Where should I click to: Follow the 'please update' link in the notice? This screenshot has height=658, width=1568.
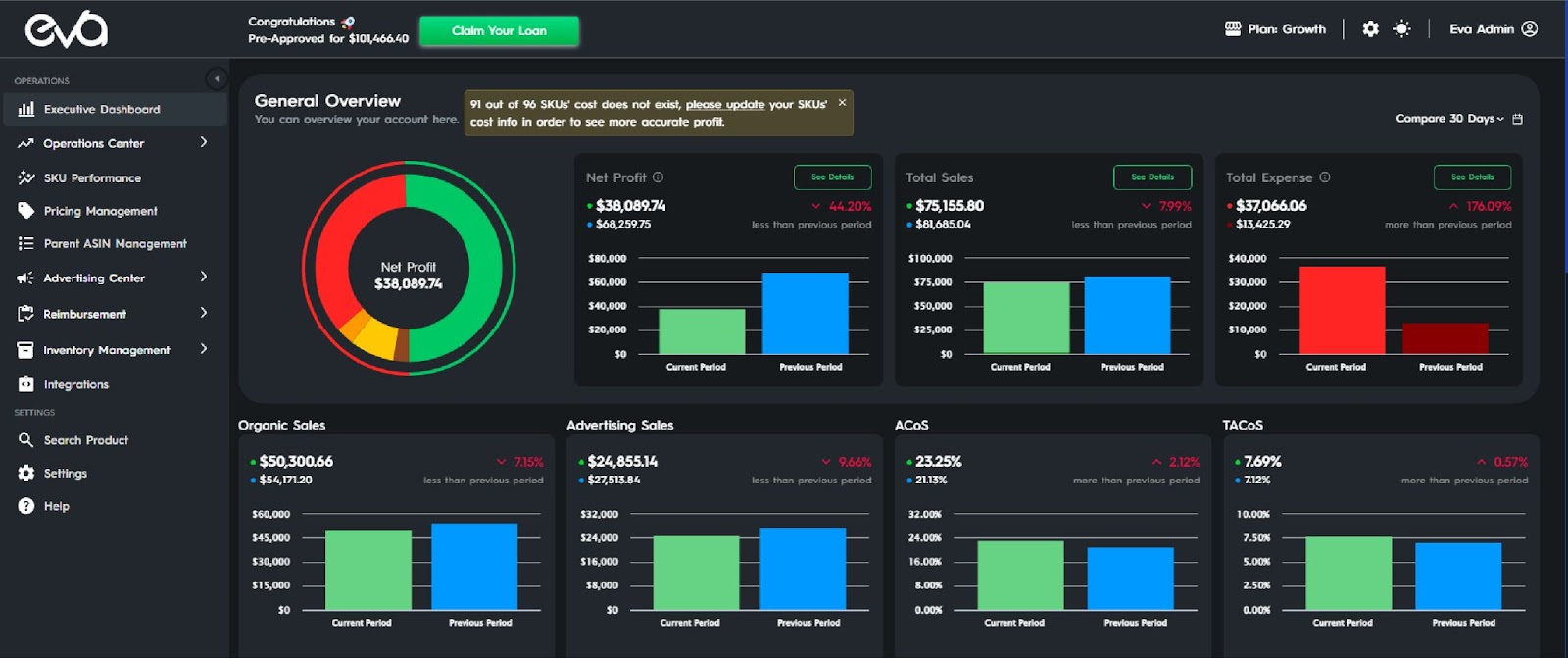click(x=725, y=104)
